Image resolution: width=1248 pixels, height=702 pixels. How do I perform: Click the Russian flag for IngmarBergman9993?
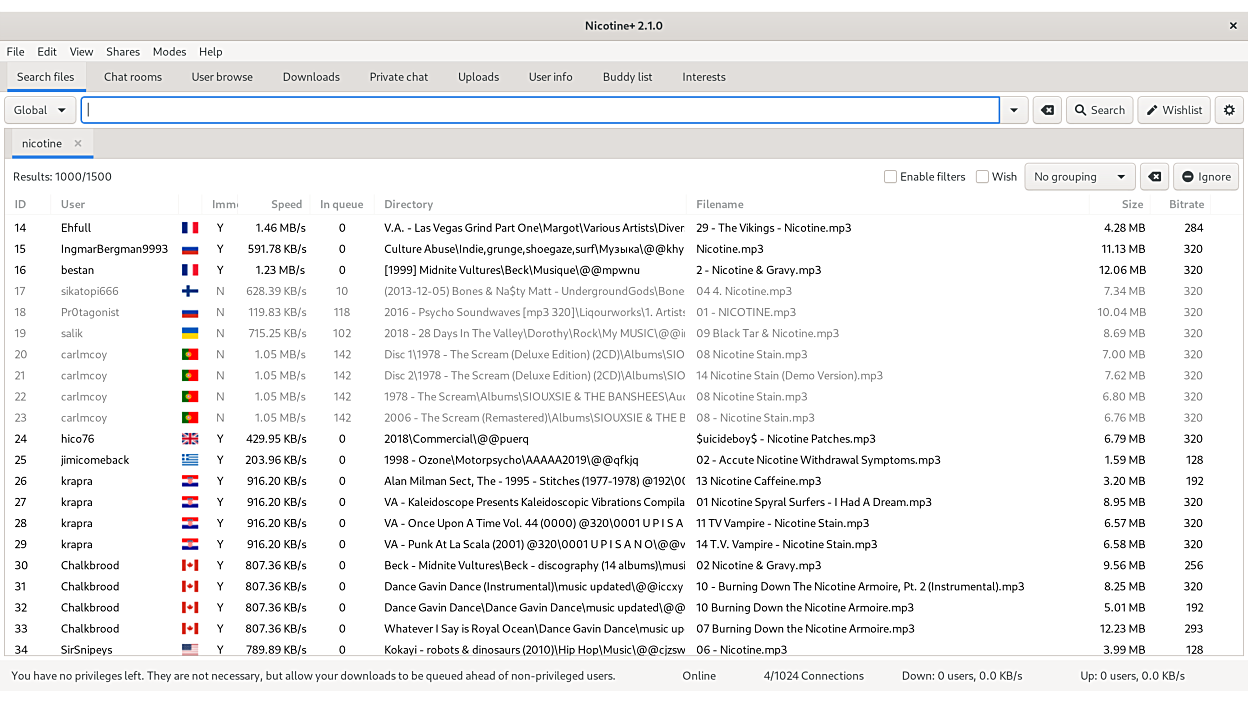[190, 249]
